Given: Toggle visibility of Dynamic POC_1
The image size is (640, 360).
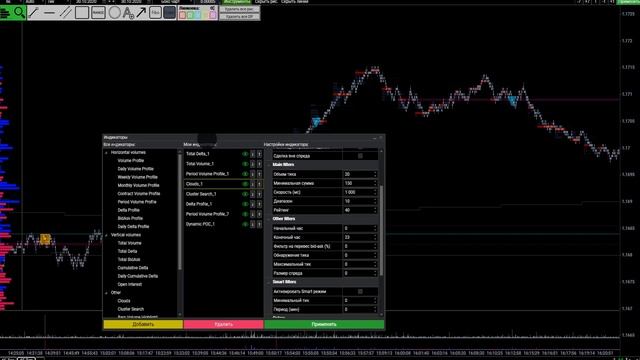Looking at the screenshot, I should [x=245, y=224].
